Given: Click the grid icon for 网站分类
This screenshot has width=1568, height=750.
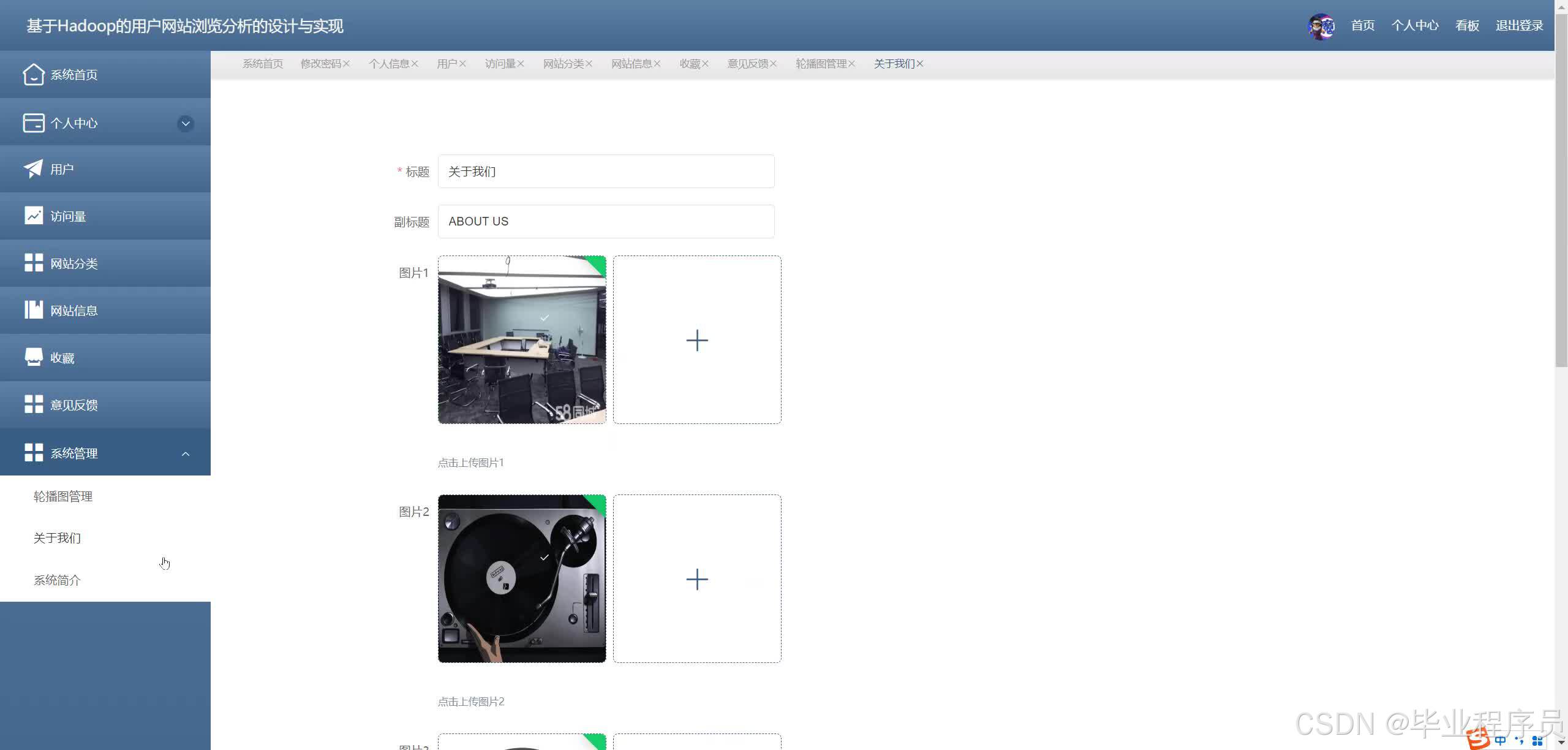Looking at the screenshot, I should tap(34, 263).
